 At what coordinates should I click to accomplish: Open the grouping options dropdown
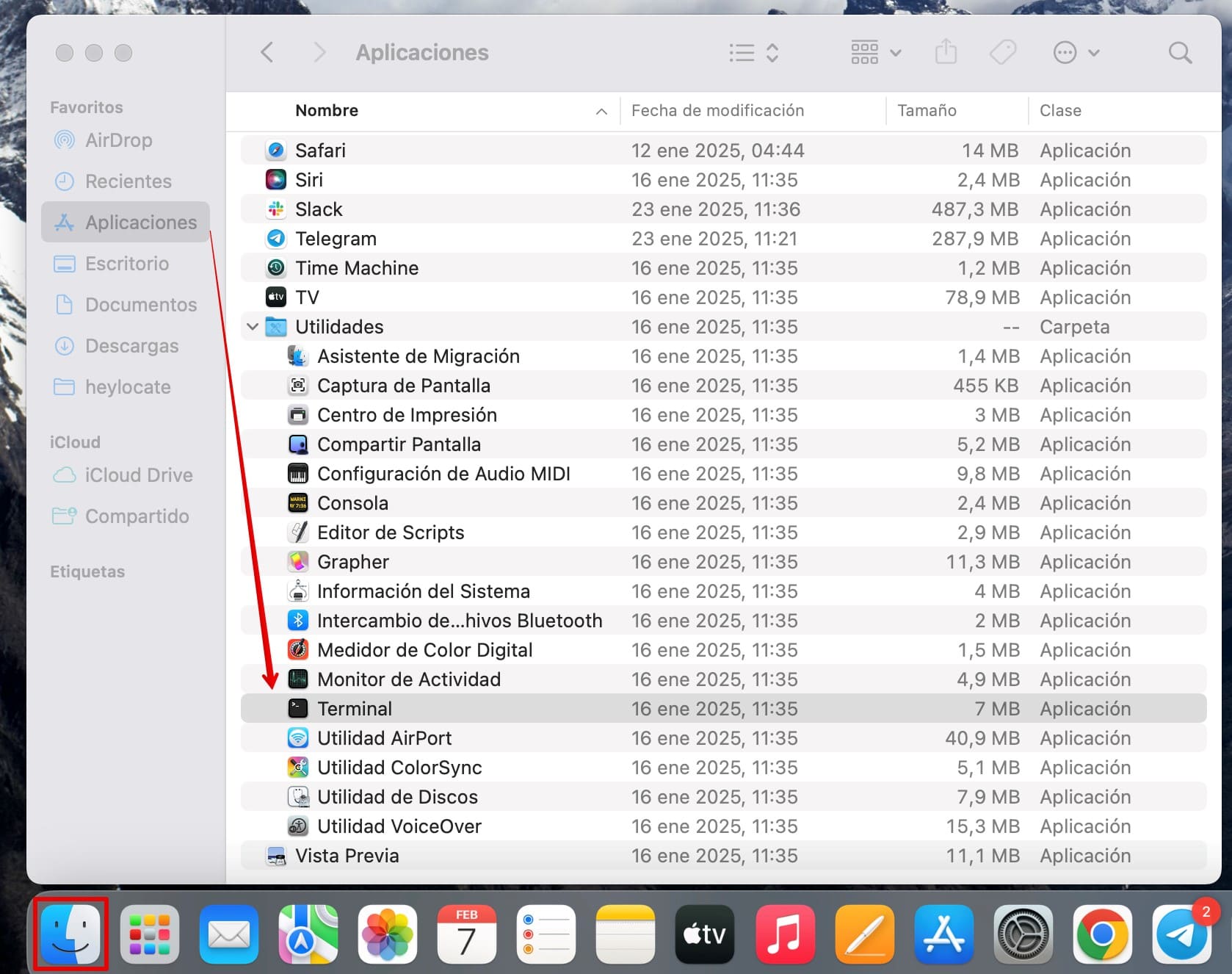(x=876, y=53)
